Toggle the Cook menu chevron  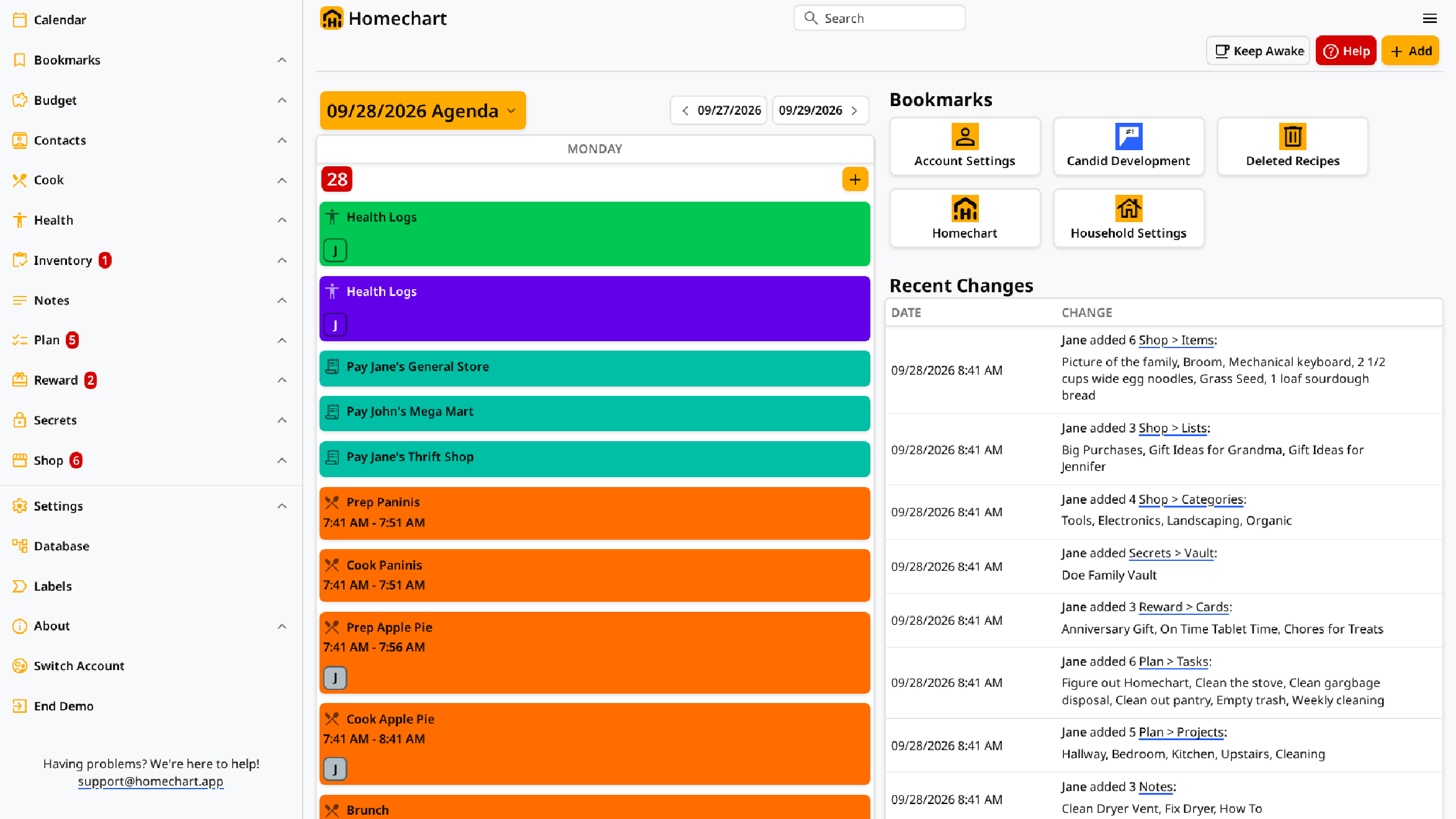pyautogui.click(x=282, y=180)
